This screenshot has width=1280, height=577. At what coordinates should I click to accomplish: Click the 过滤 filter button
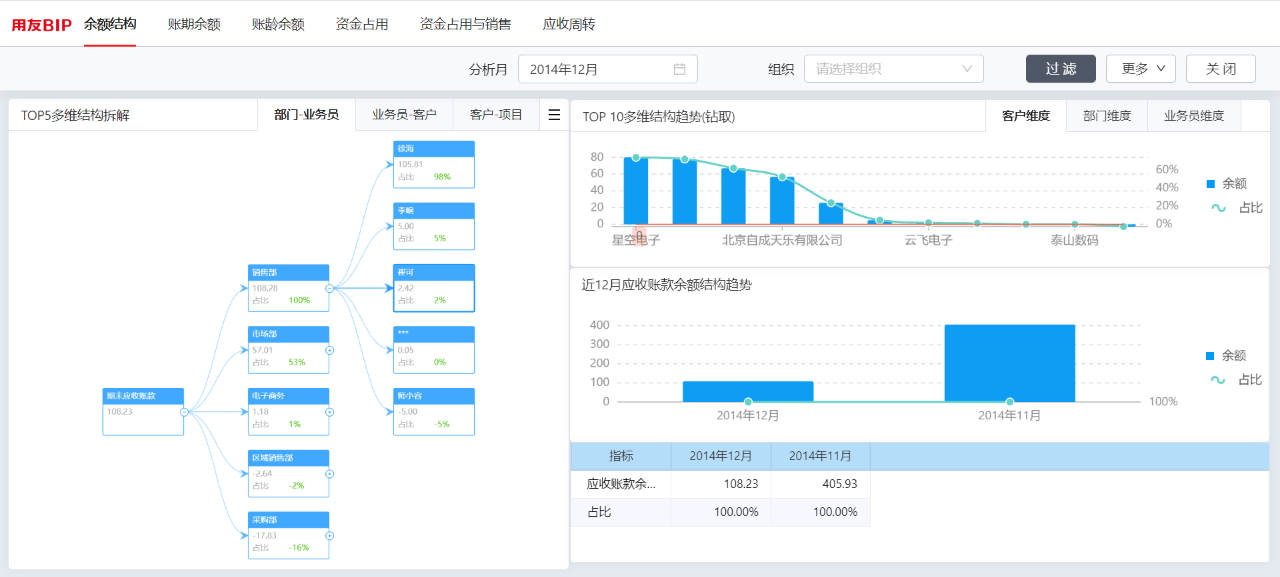[1060, 69]
